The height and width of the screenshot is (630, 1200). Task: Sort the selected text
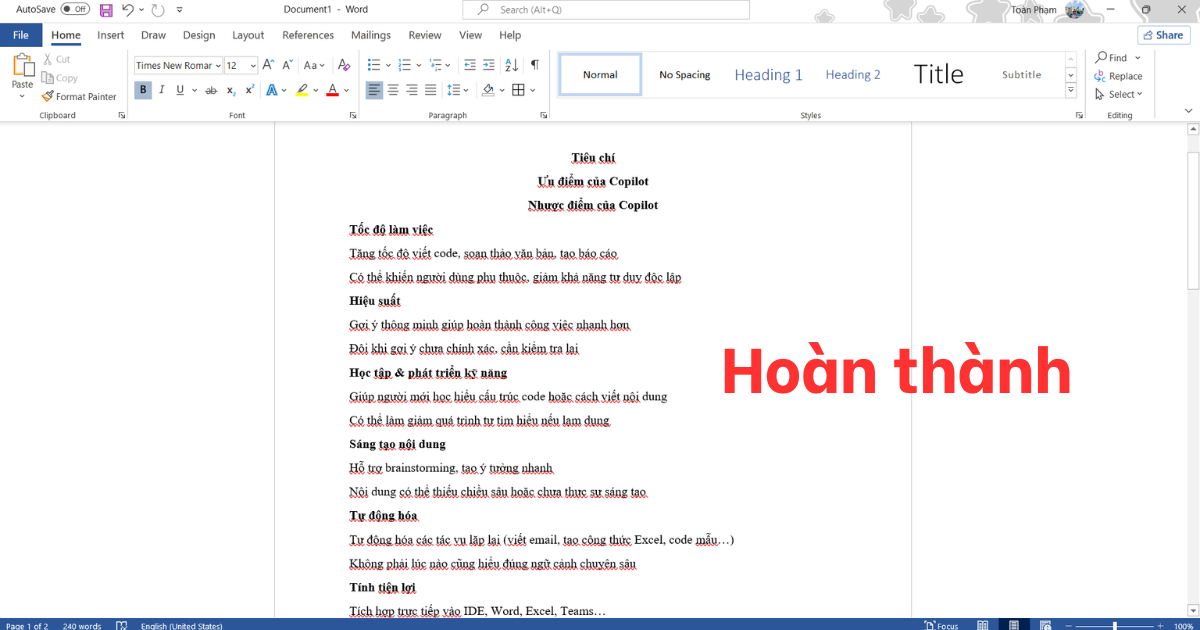[x=511, y=65]
